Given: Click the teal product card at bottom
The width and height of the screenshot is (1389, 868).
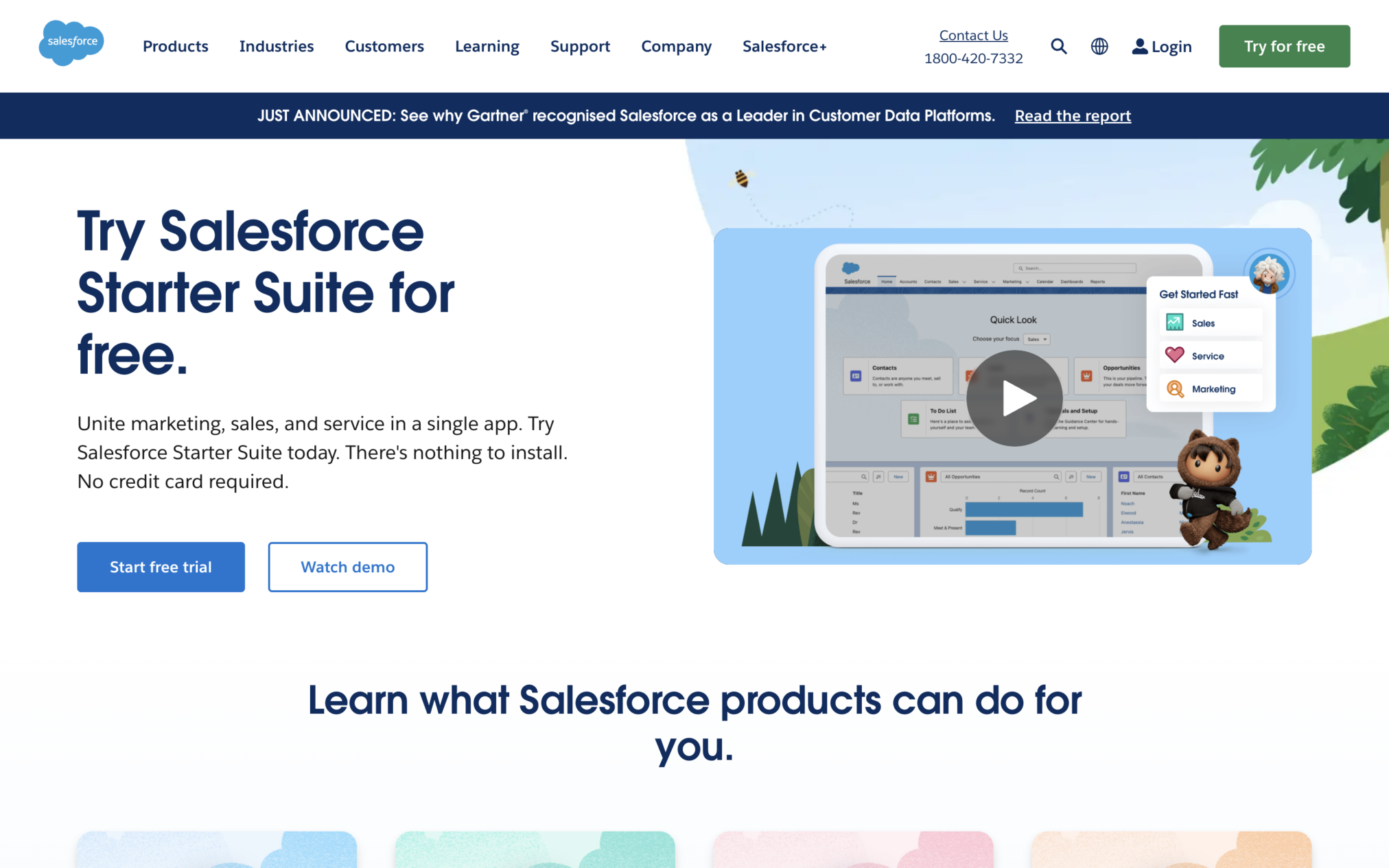Looking at the screenshot, I should (x=535, y=849).
